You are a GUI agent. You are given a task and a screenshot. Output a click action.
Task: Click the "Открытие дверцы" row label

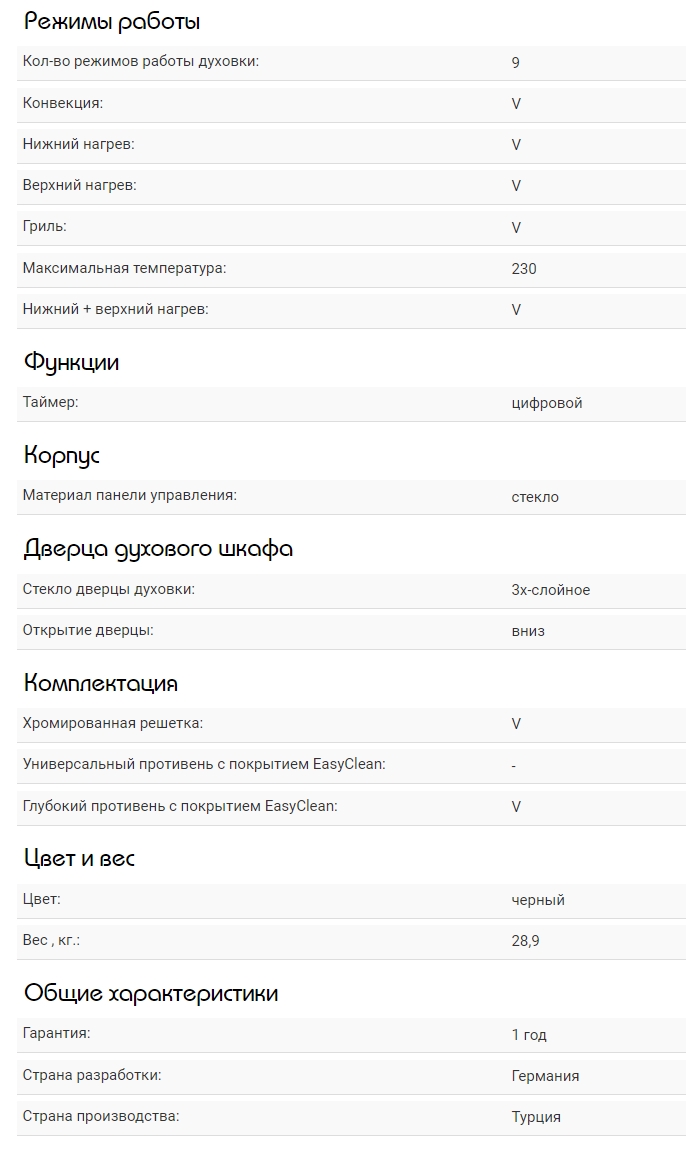(x=88, y=631)
